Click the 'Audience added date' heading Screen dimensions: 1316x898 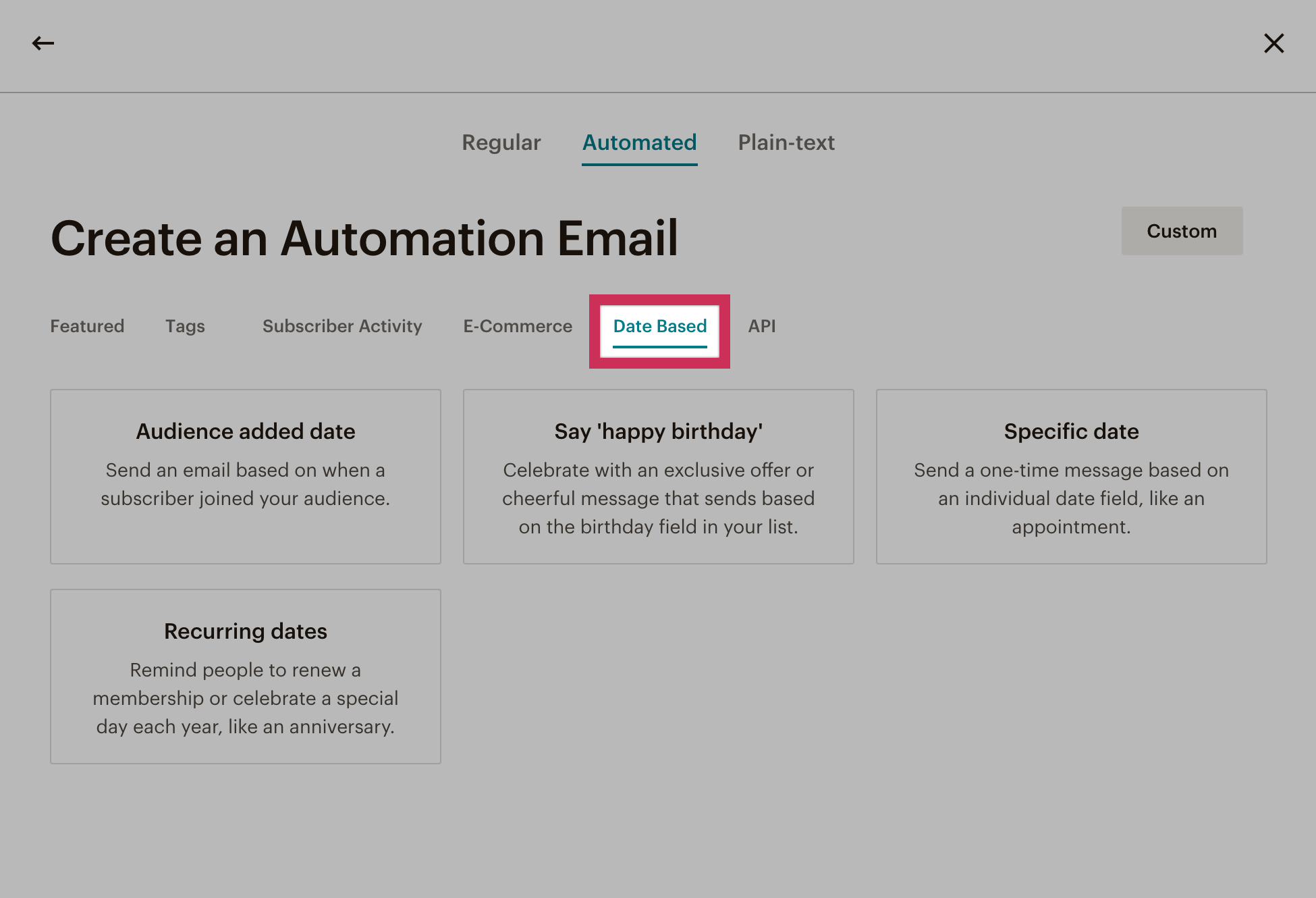246,431
